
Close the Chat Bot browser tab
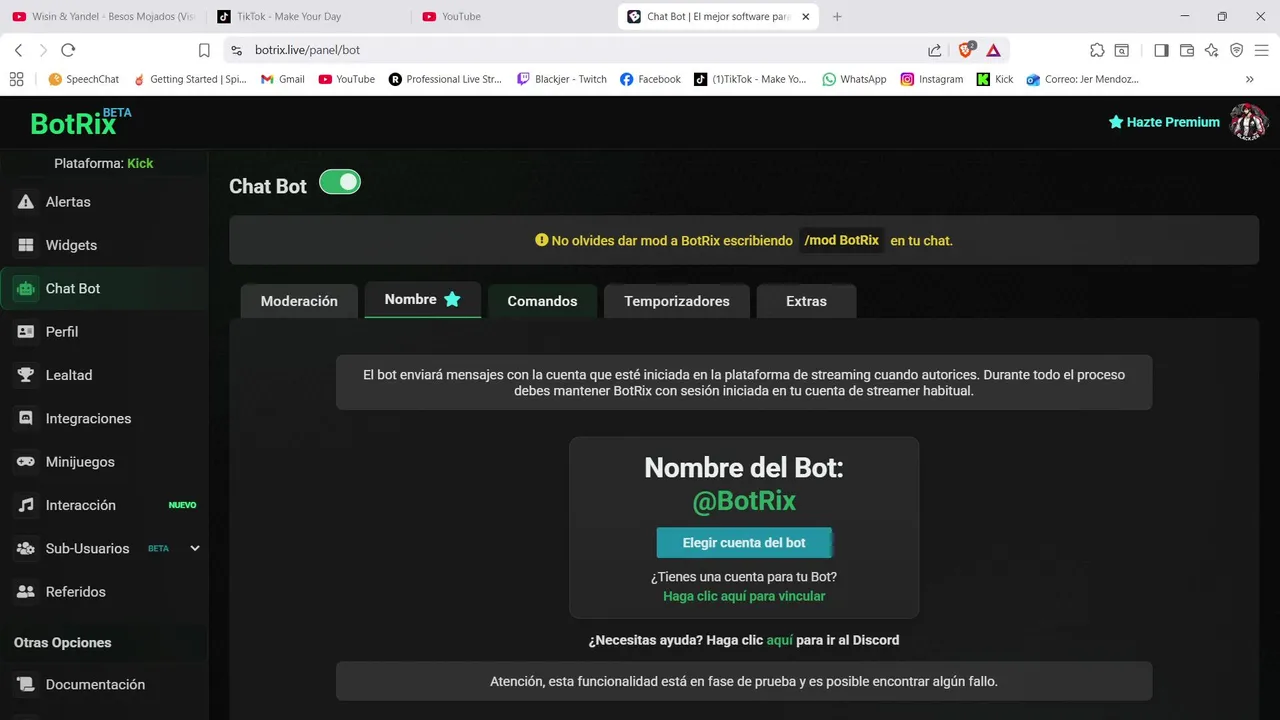[806, 16]
